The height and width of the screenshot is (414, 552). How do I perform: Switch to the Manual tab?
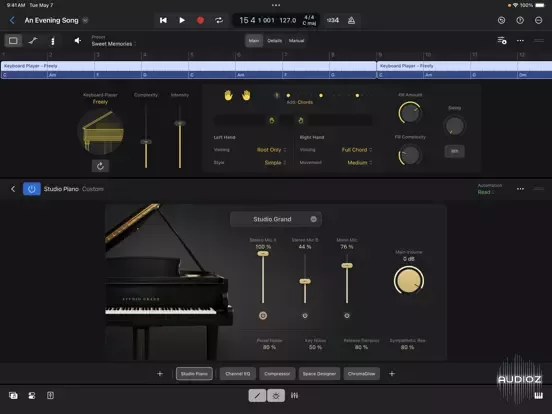296,41
